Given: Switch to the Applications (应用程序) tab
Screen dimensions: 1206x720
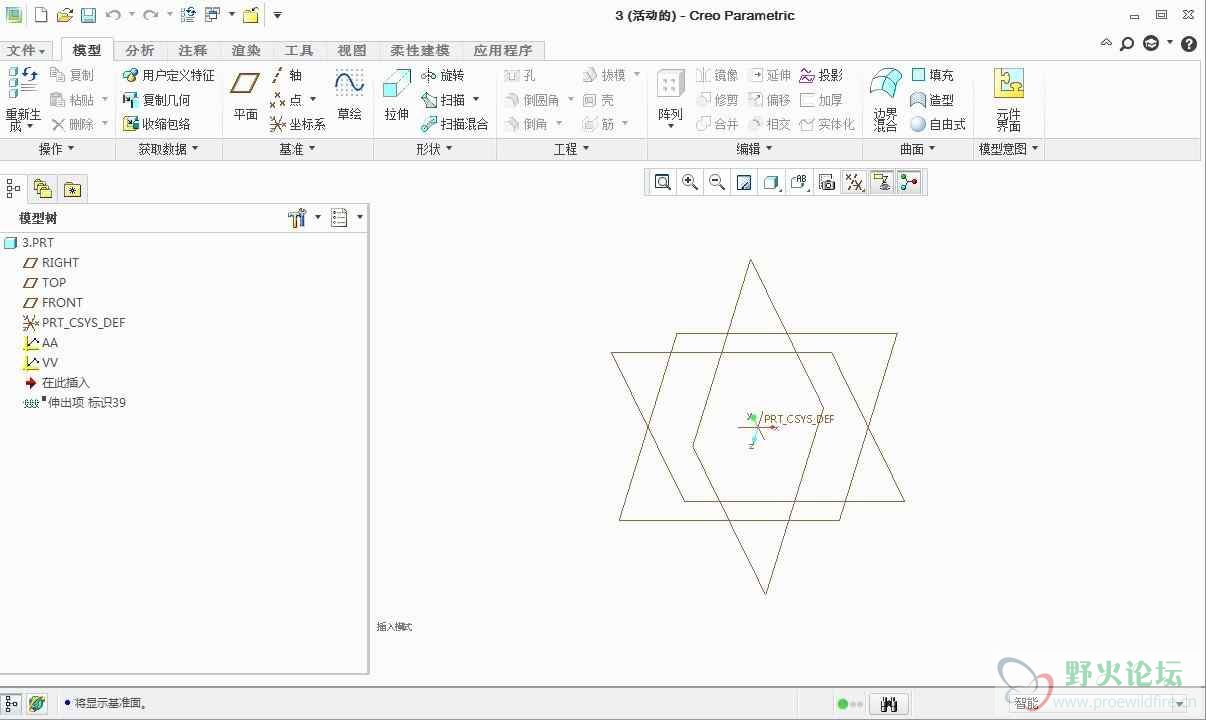Looking at the screenshot, I should coord(503,50).
